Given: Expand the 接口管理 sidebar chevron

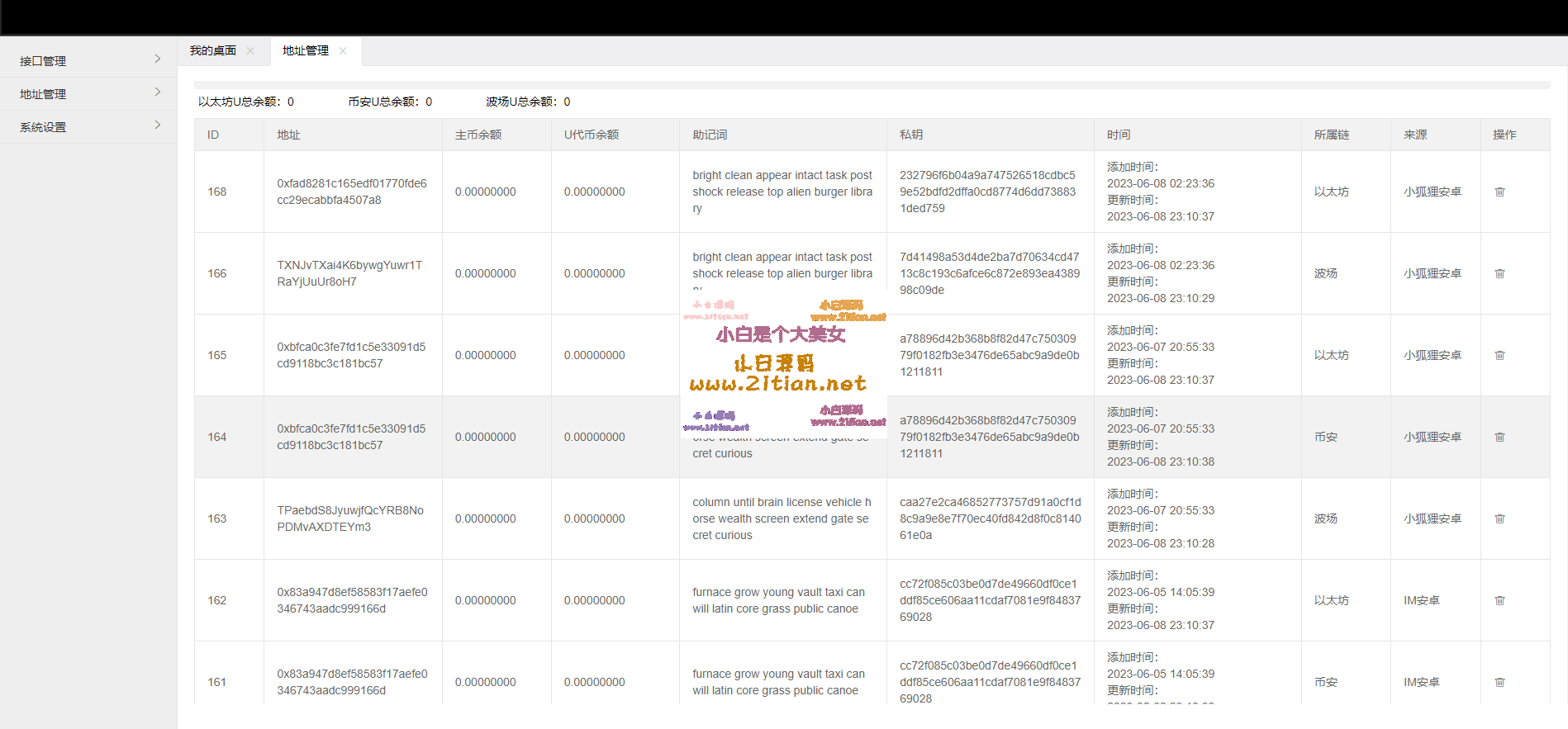Looking at the screenshot, I should (x=157, y=59).
